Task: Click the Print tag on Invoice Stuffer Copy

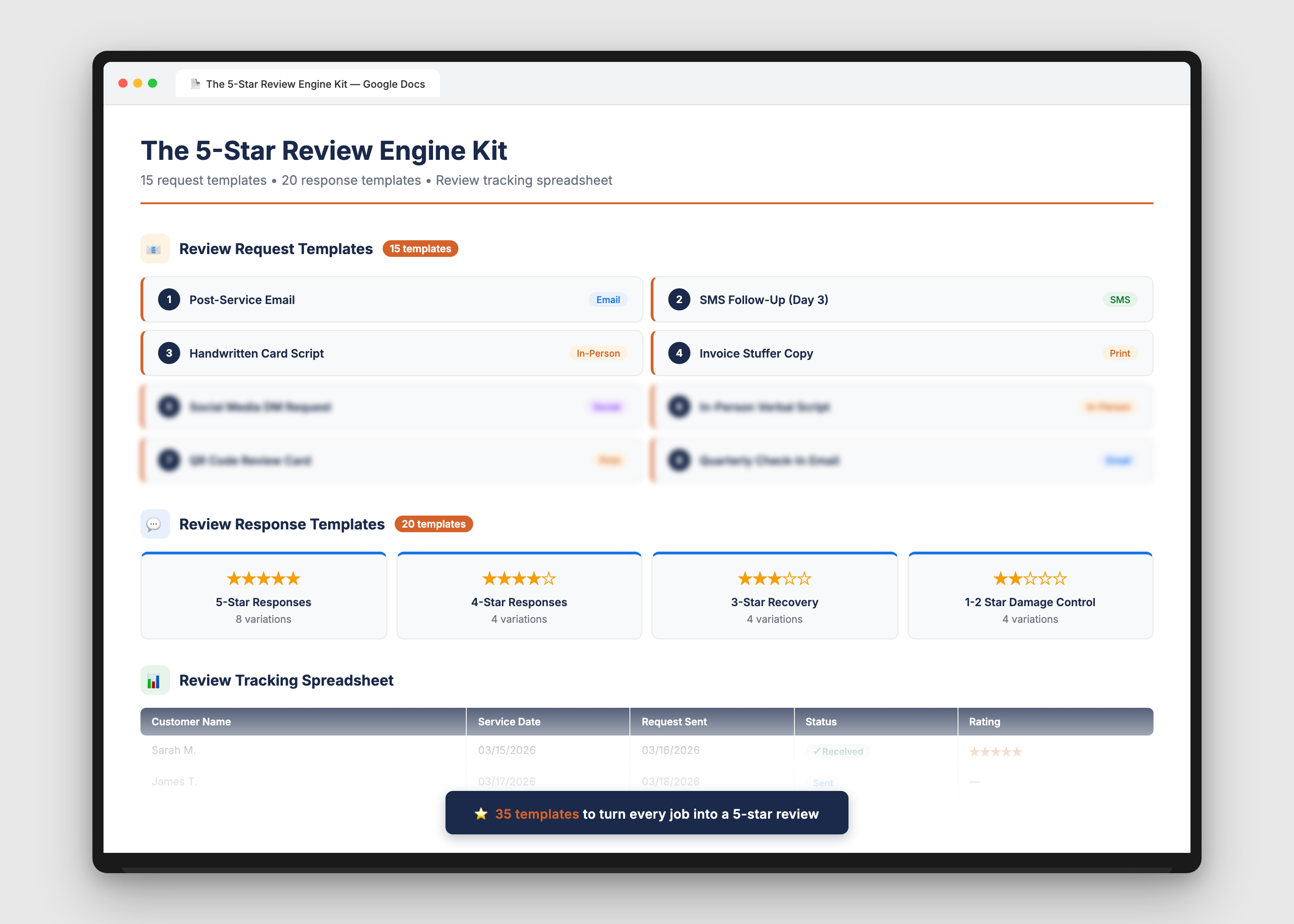Action: point(1119,353)
